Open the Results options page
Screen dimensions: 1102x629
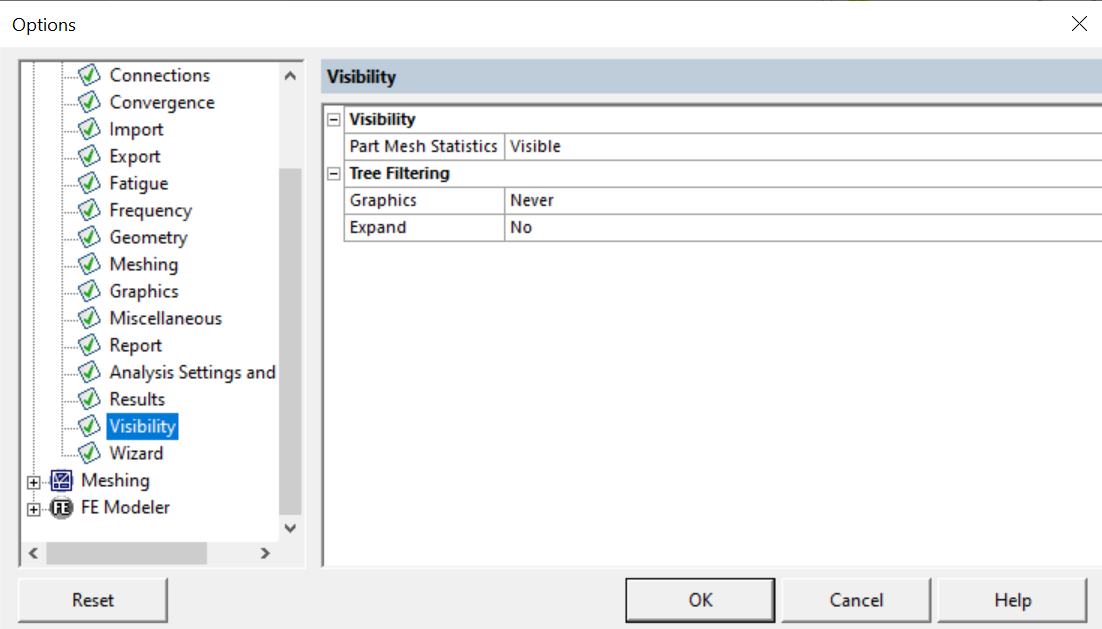[x=137, y=399]
